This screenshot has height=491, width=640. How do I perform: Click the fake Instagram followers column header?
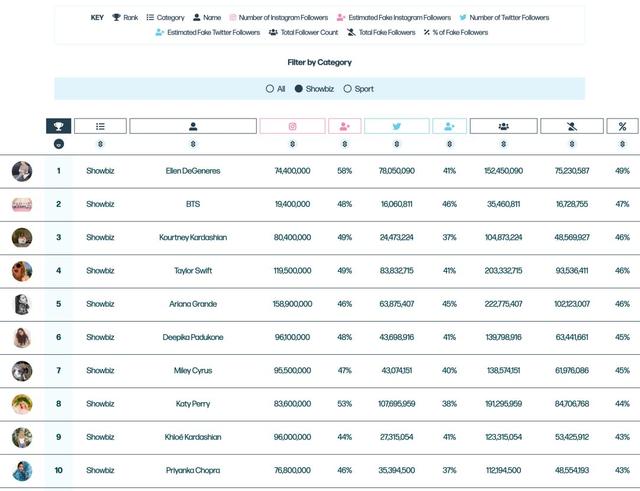344,126
